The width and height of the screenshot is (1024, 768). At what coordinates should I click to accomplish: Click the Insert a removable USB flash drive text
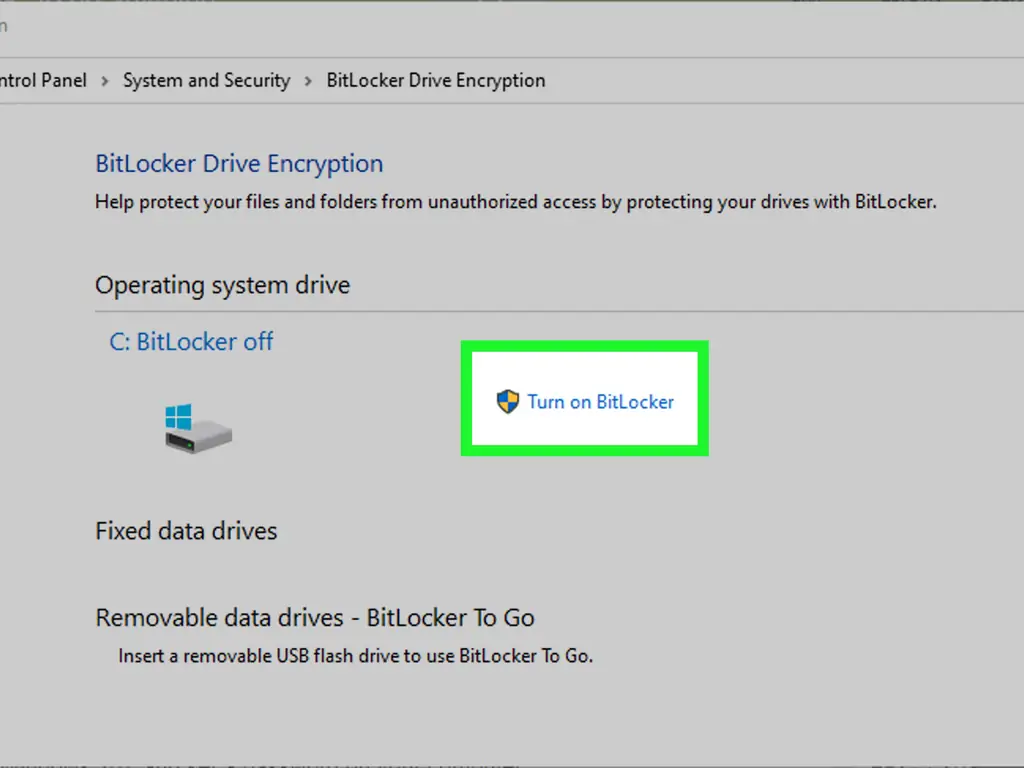coord(355,657)
